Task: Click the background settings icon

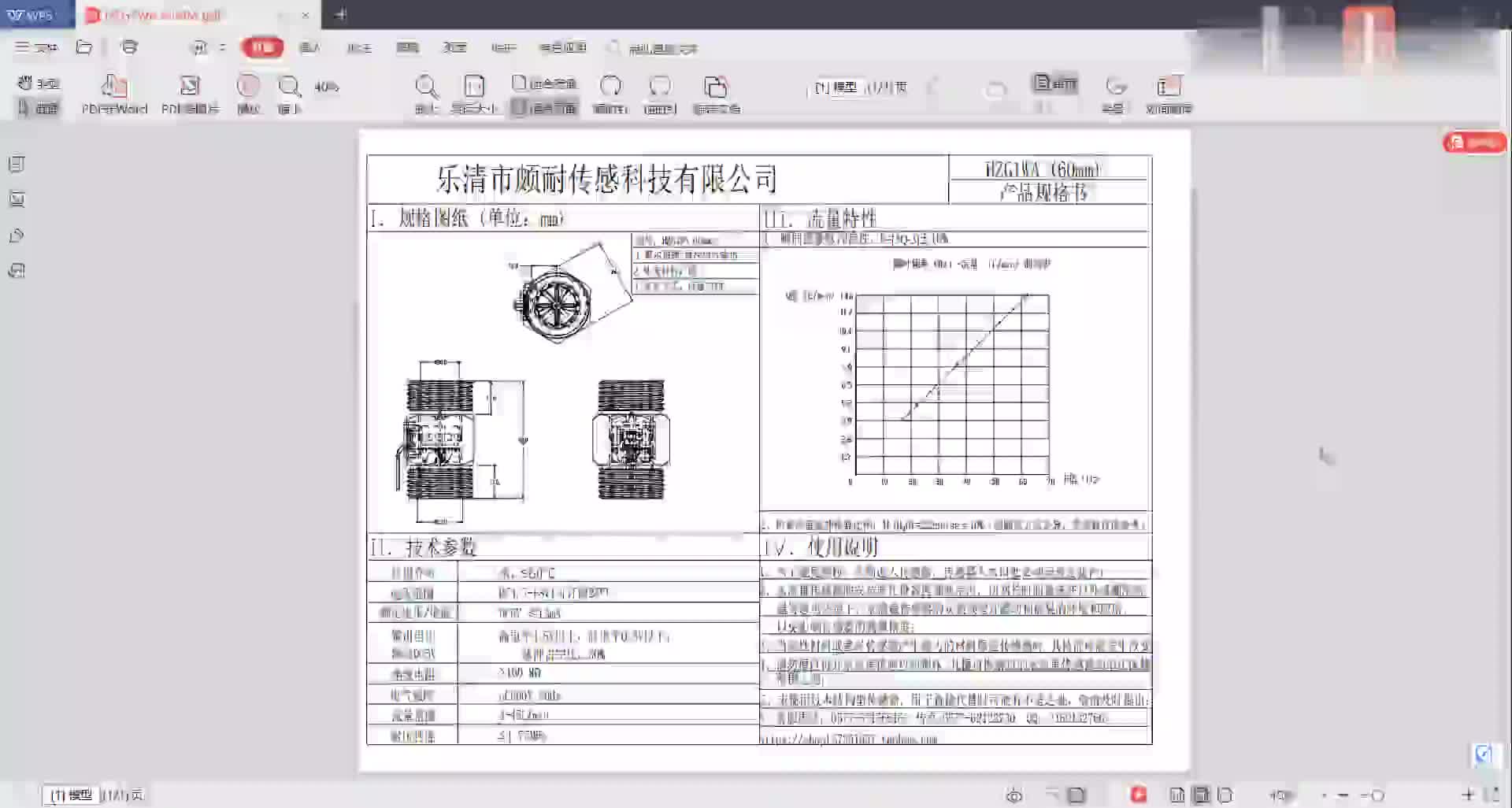Action: click(1114, 95)
